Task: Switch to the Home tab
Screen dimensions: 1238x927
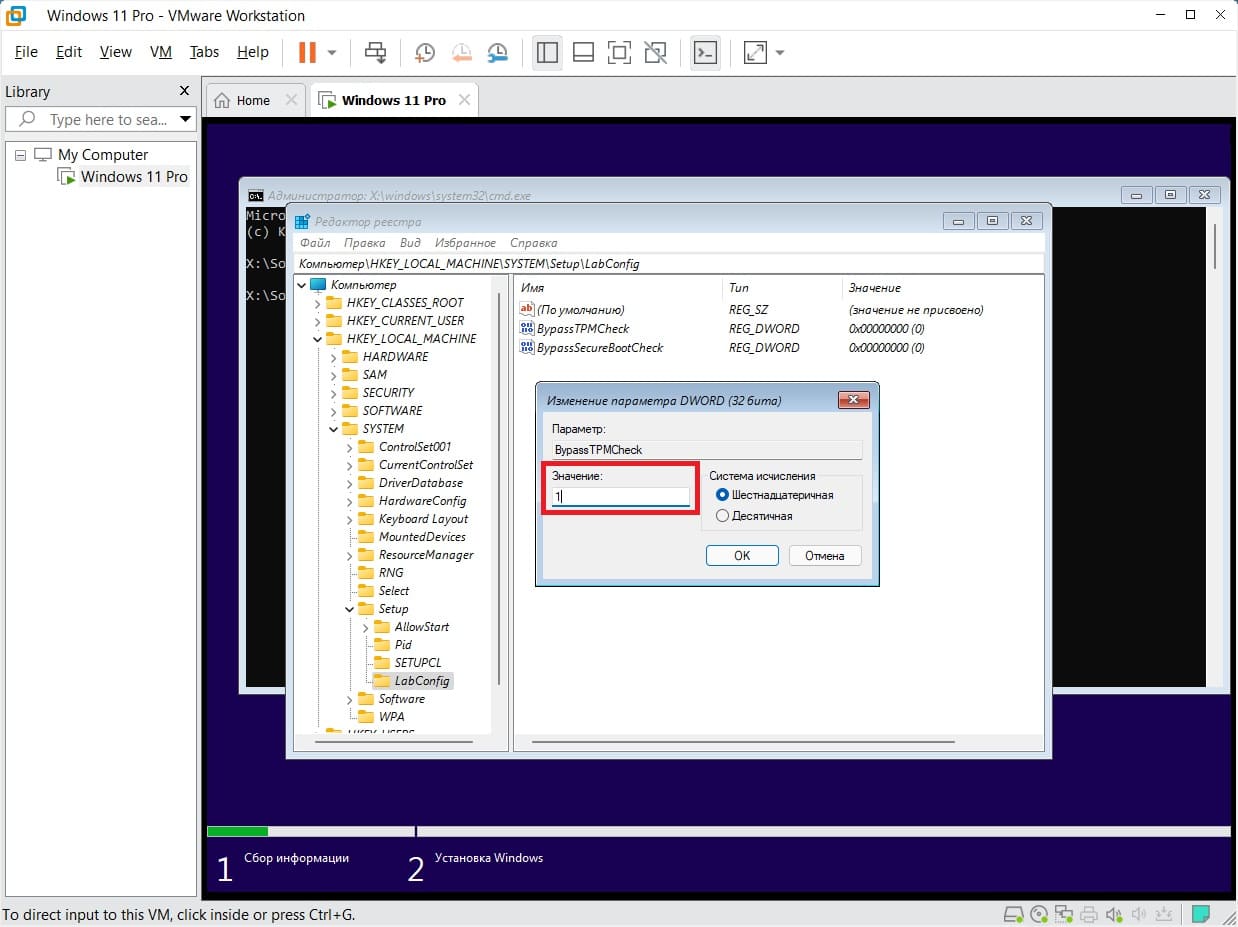Action: coord(253,100)
